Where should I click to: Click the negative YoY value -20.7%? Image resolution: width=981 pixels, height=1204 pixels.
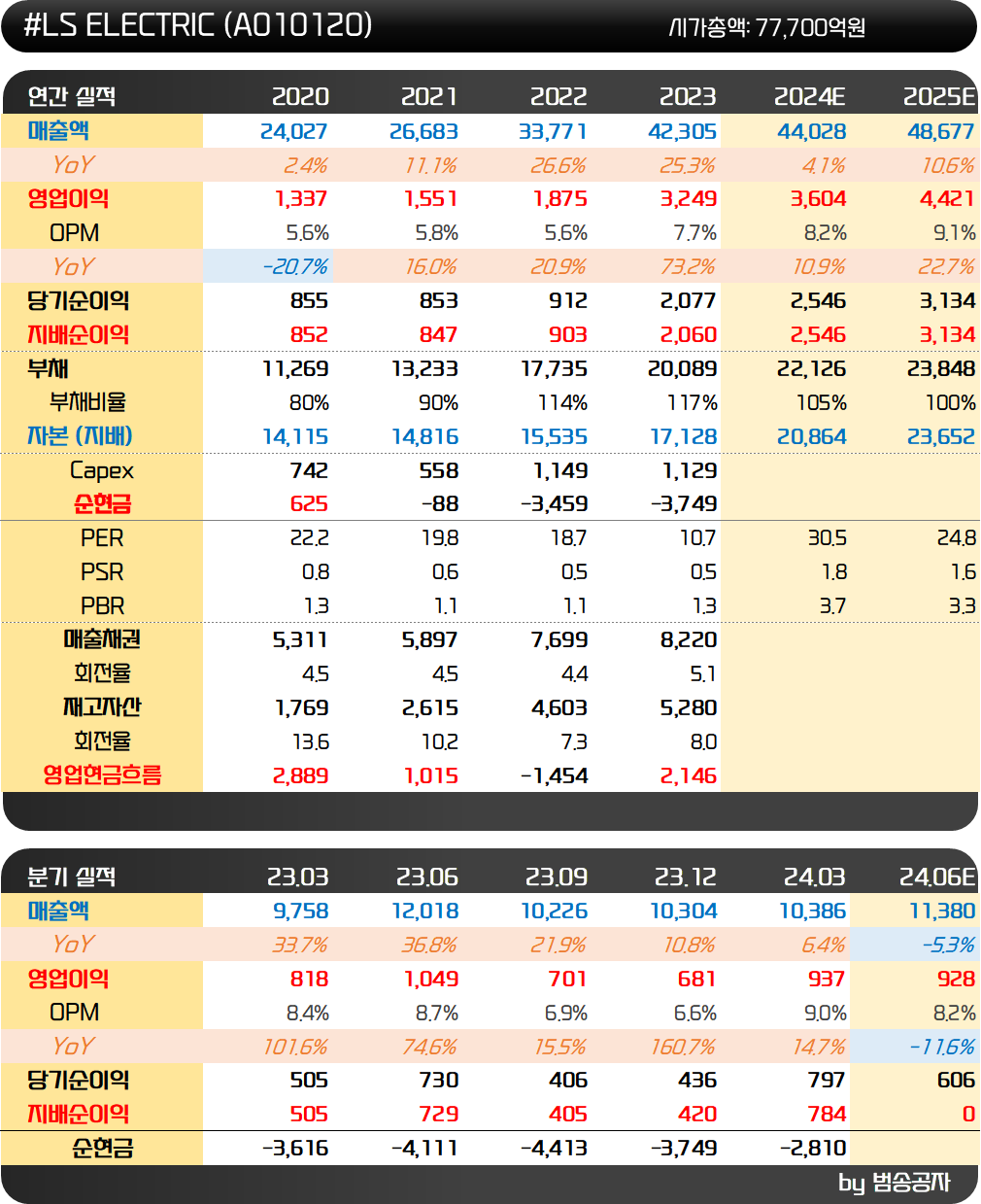coord(295,266)
